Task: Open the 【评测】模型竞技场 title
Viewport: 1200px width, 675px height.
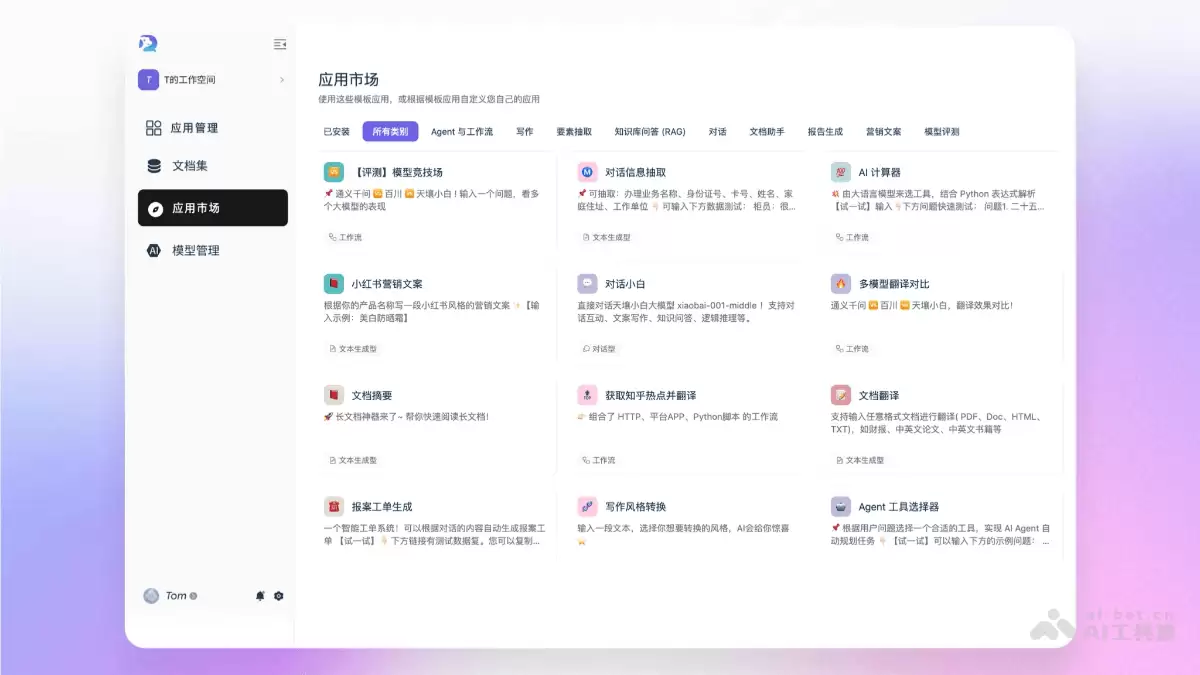Action: point(397,172)
